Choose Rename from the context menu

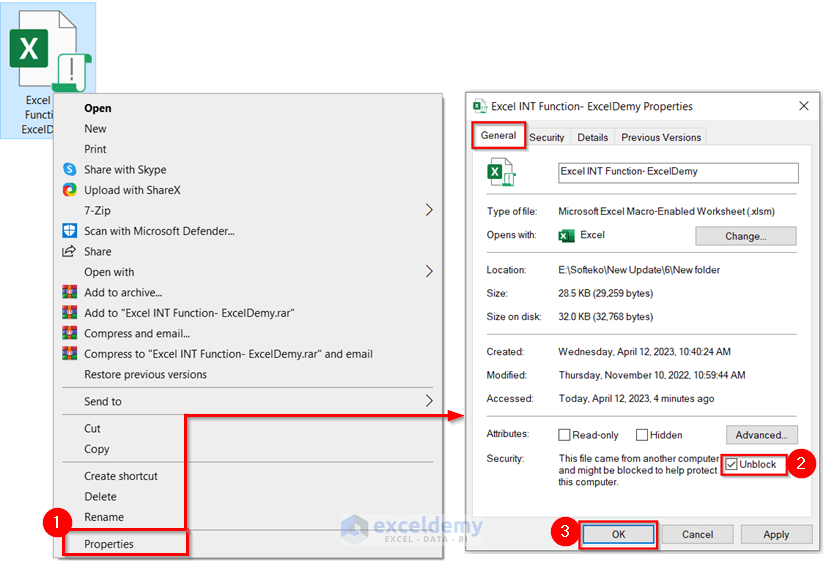tap(104, 517)
